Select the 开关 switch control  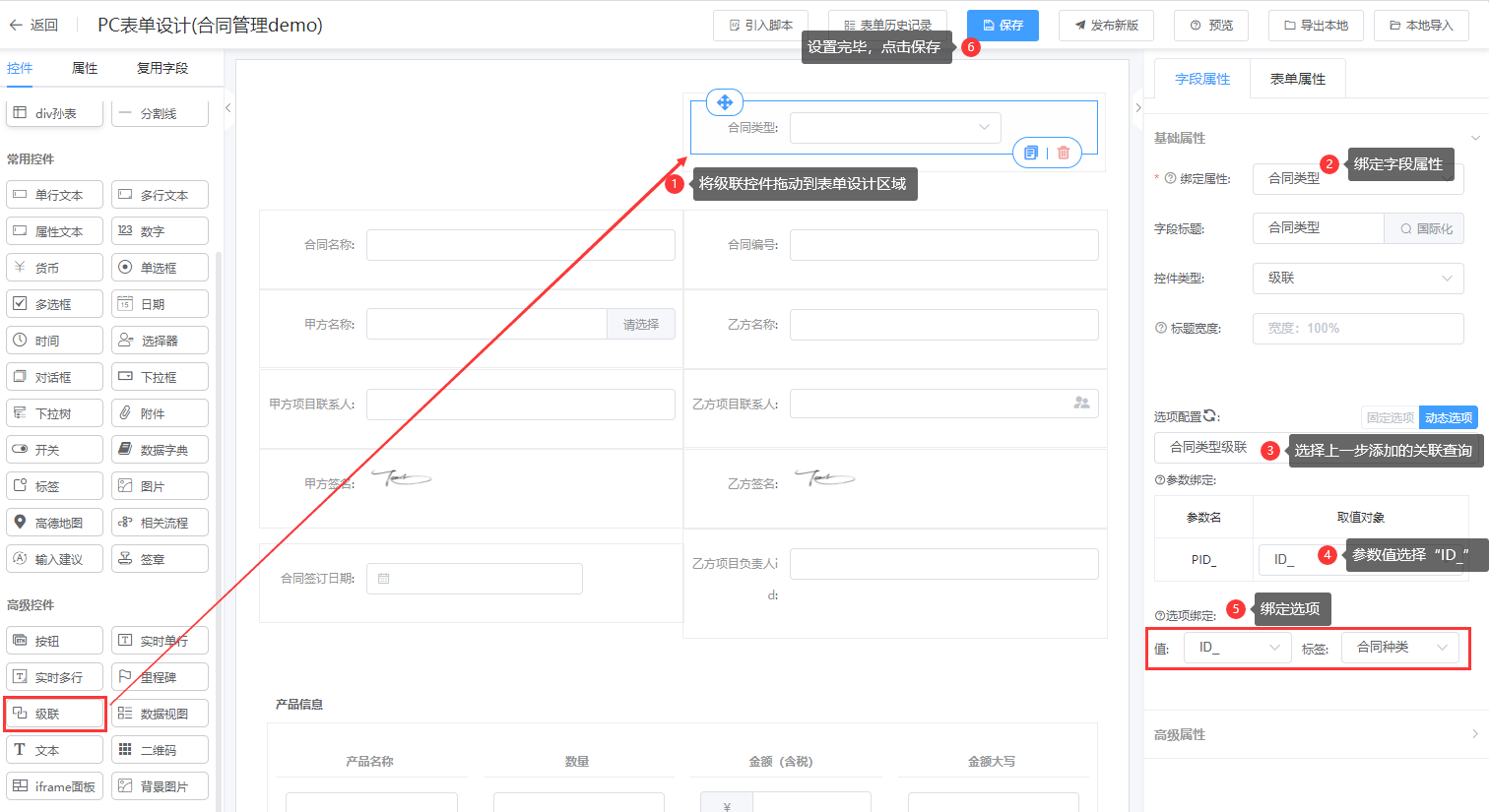pos(55,450)
